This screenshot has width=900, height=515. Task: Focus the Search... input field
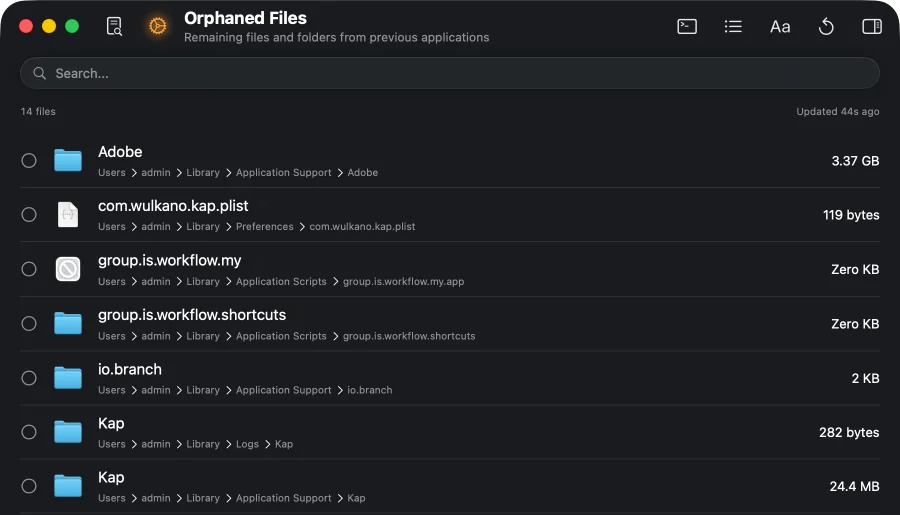coord(450,73)
